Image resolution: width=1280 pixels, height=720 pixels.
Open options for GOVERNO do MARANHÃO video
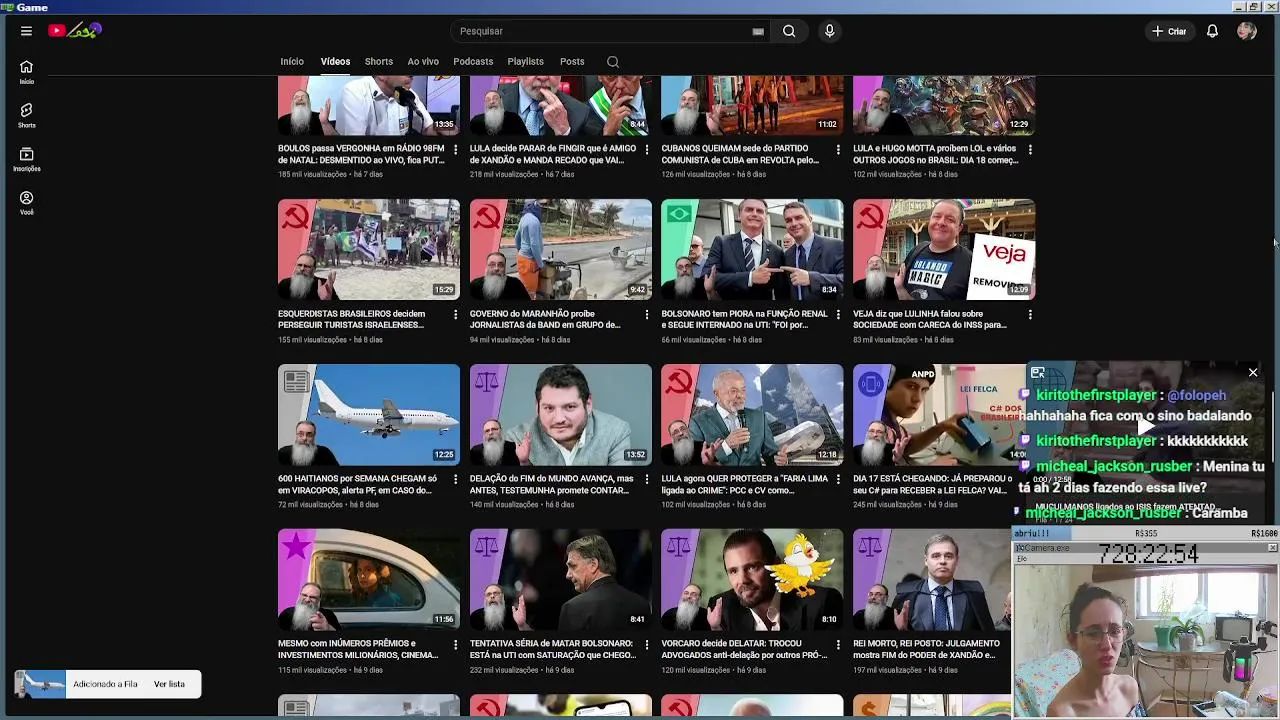[x=647, y=314]
